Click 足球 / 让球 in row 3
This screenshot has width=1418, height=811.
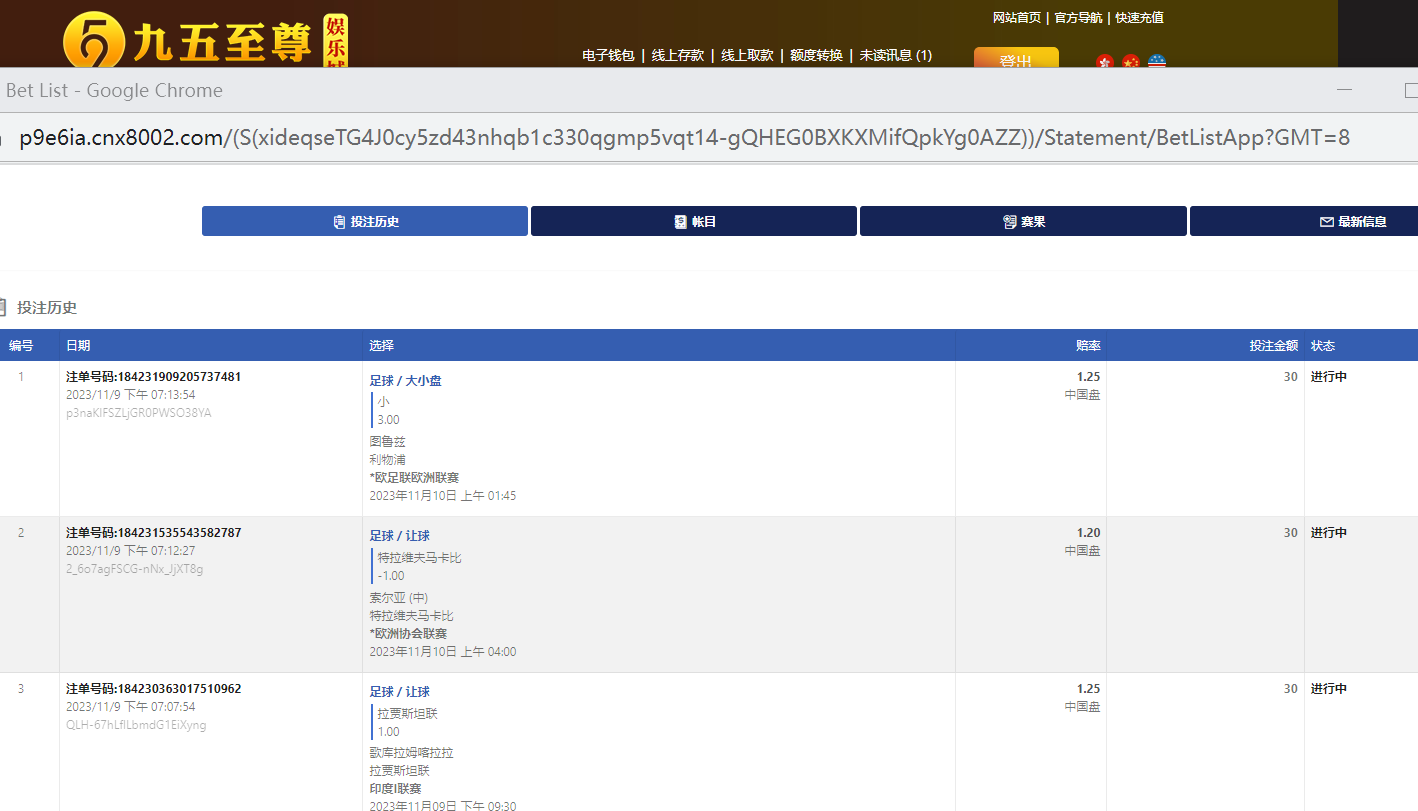[399, 692]
